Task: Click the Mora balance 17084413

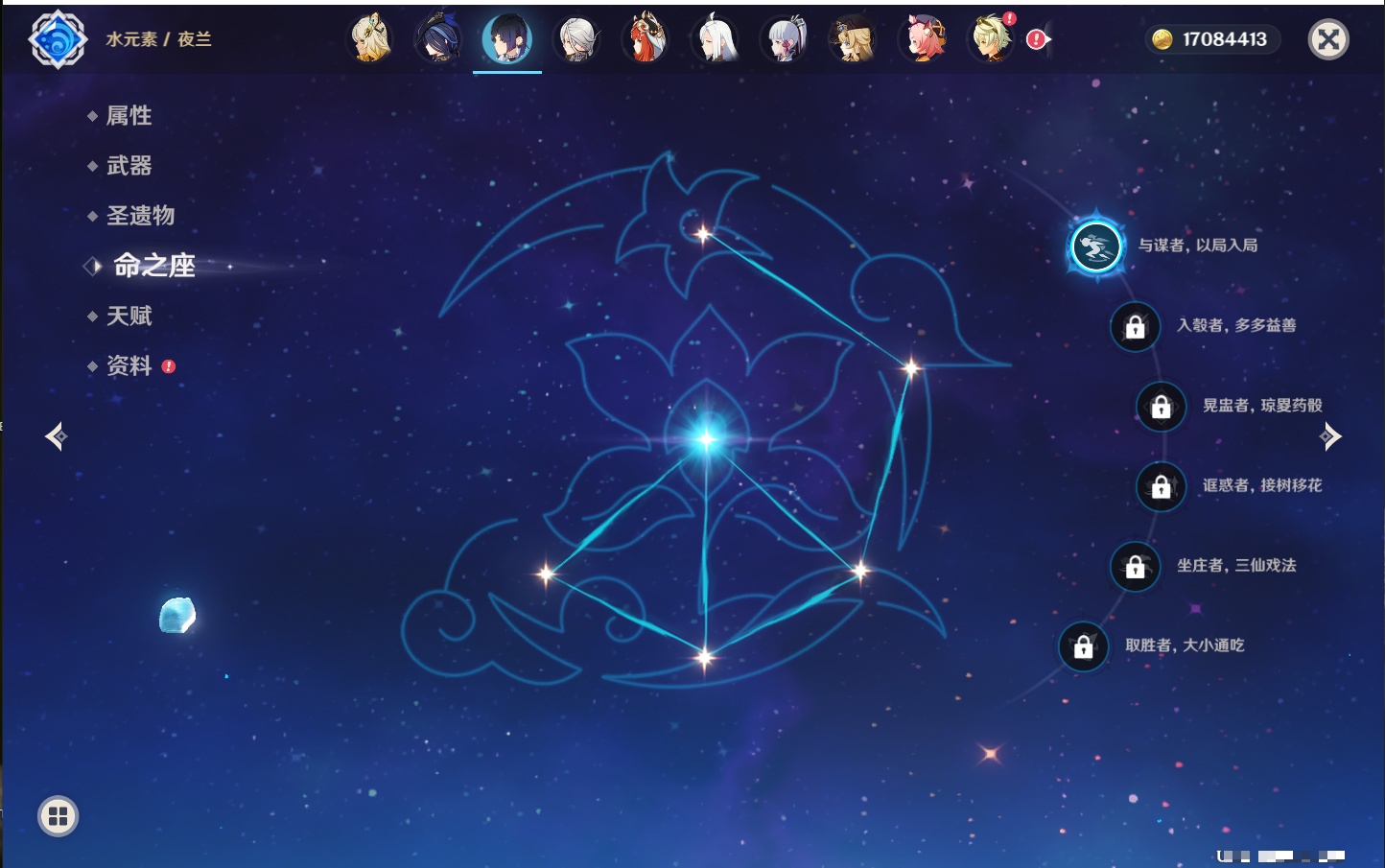Action: [x=1225, y=39]
